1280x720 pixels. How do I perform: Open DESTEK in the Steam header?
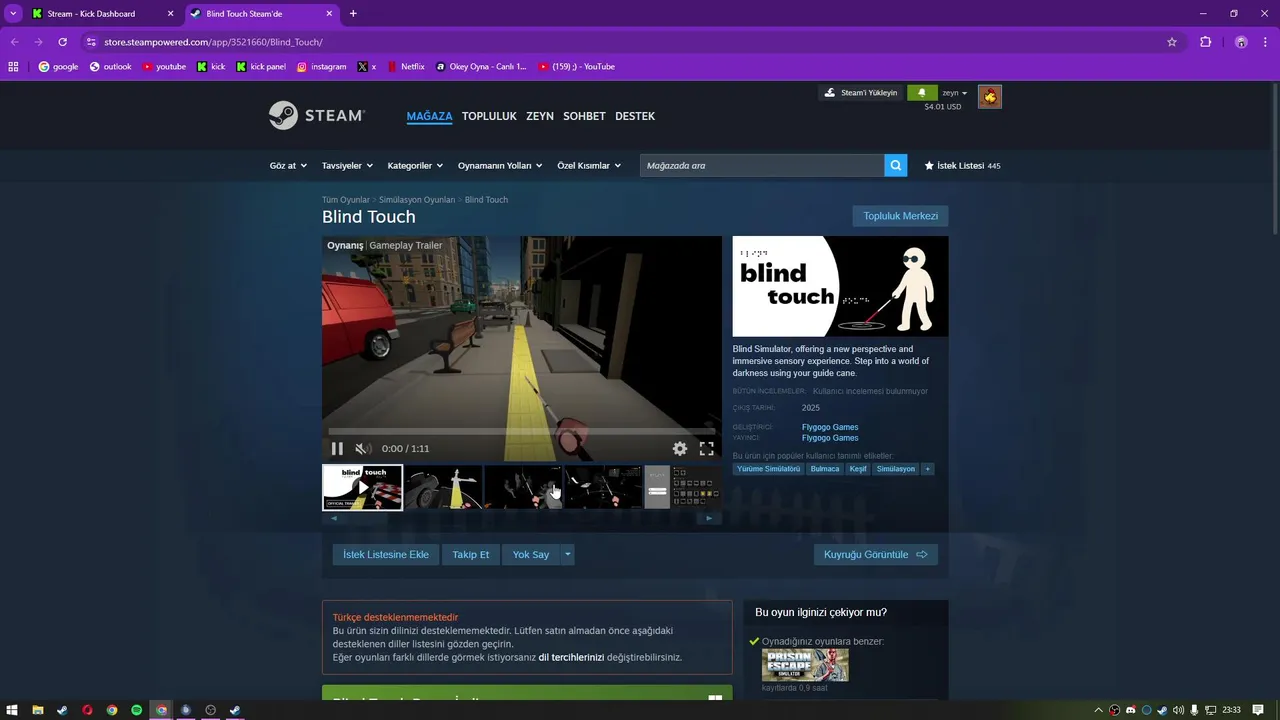pos(635,116)
